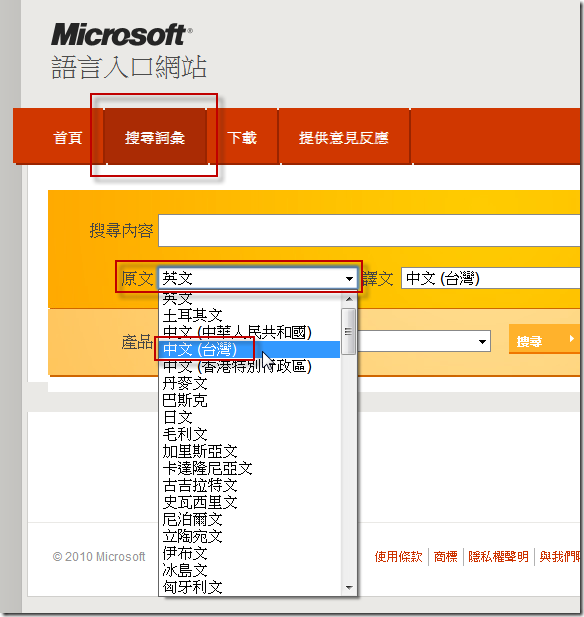Open the 使用條款 terms of use link

click(x=398, y=556)
